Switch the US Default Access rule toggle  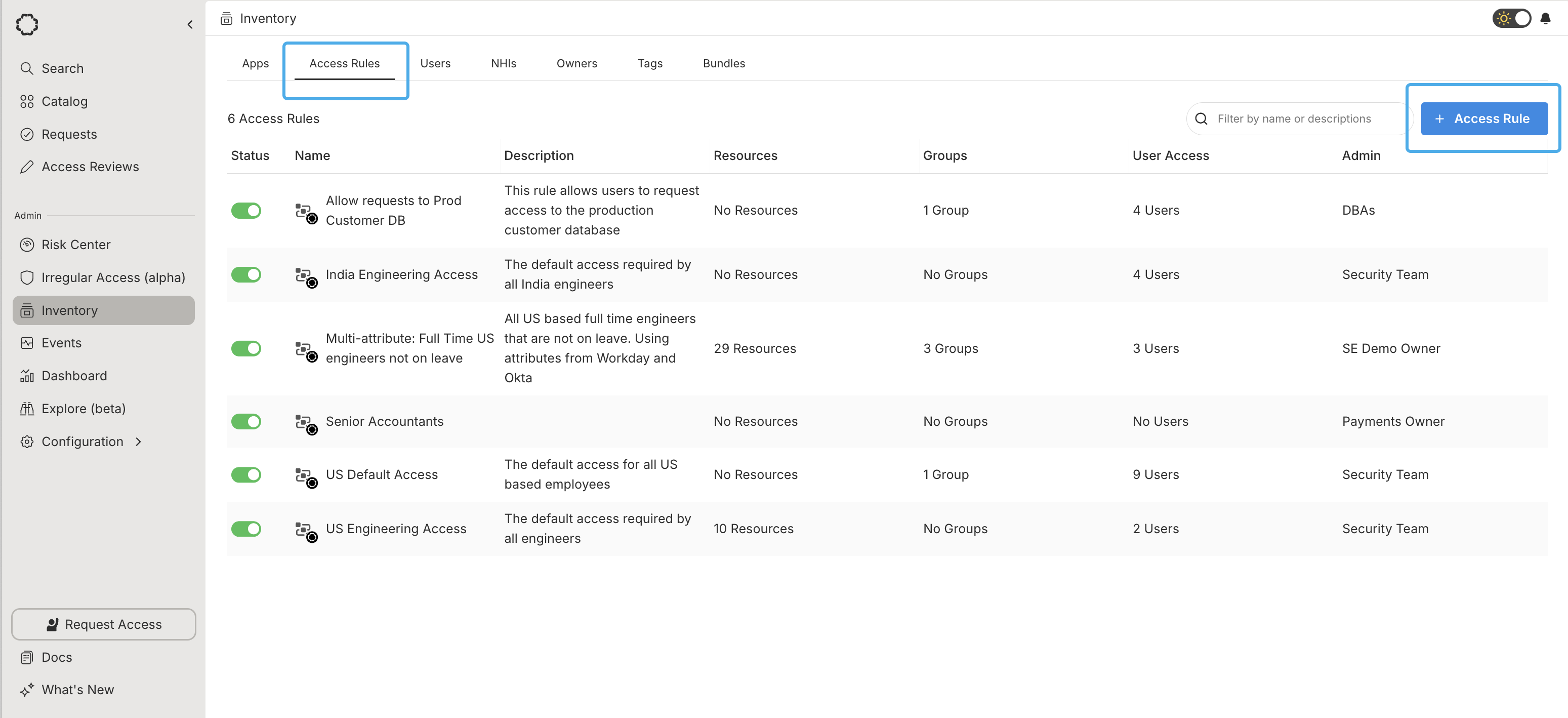coord(246,474)
